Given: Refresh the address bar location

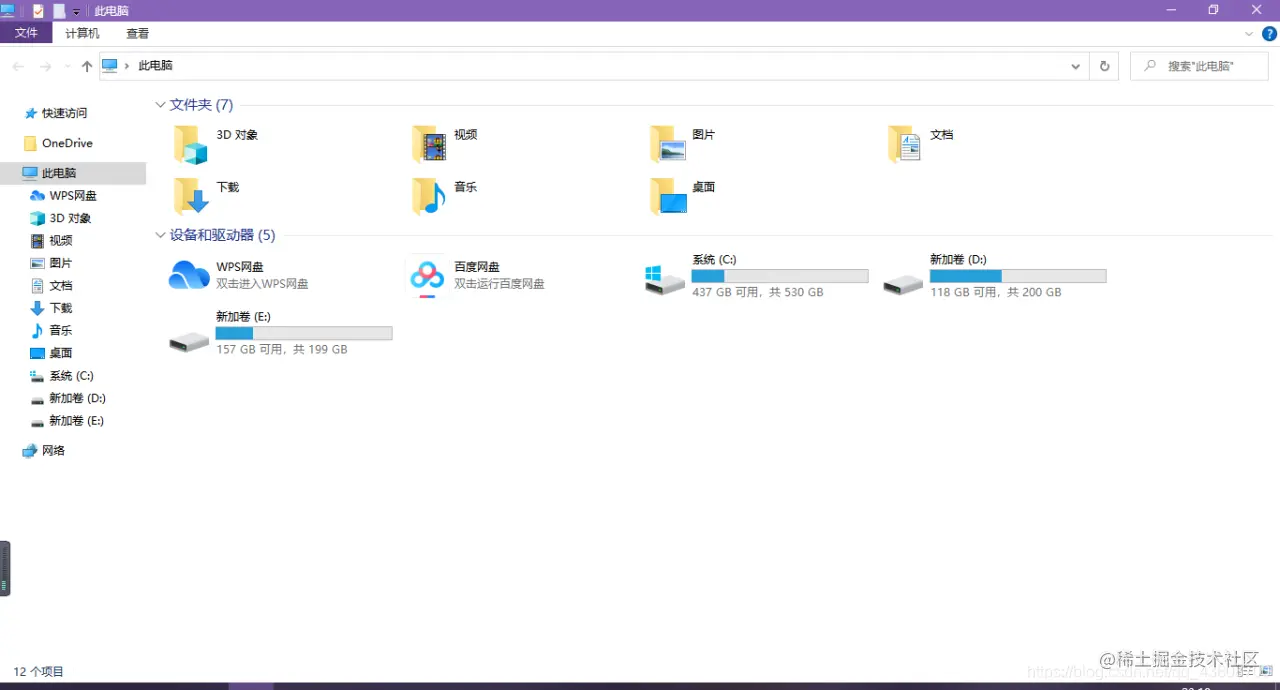Looking at the screenshot, I should click(1105, 66).
